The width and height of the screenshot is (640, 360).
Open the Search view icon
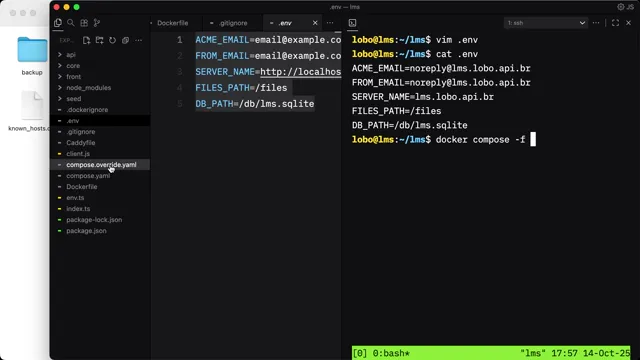point(71,23)
